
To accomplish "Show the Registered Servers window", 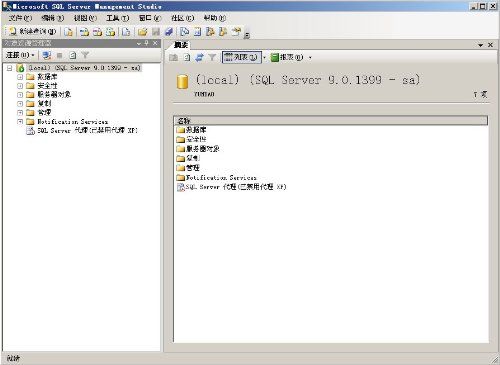I will point(184,32).
